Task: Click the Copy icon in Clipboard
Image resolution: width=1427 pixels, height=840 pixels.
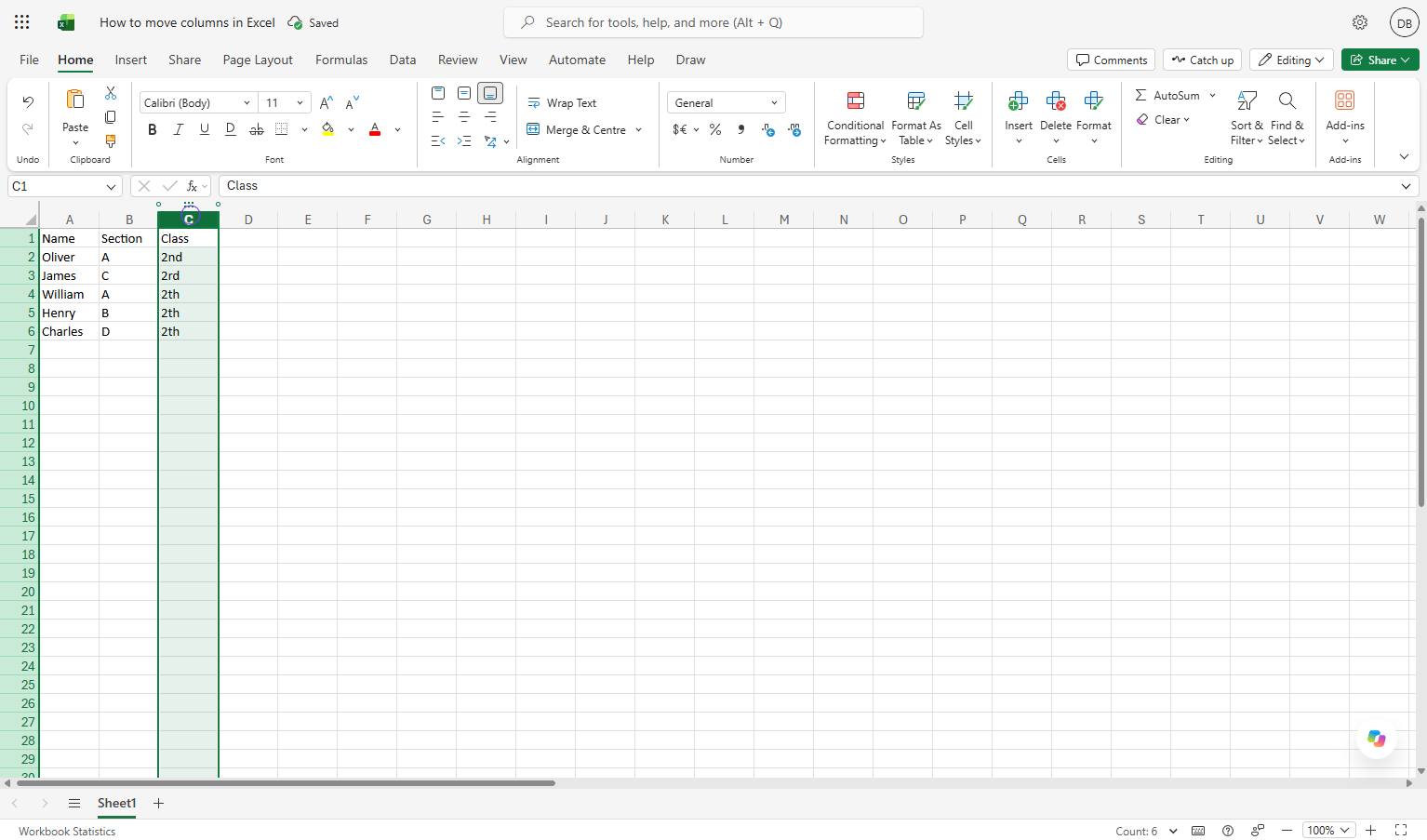Action: pos(111,117)
